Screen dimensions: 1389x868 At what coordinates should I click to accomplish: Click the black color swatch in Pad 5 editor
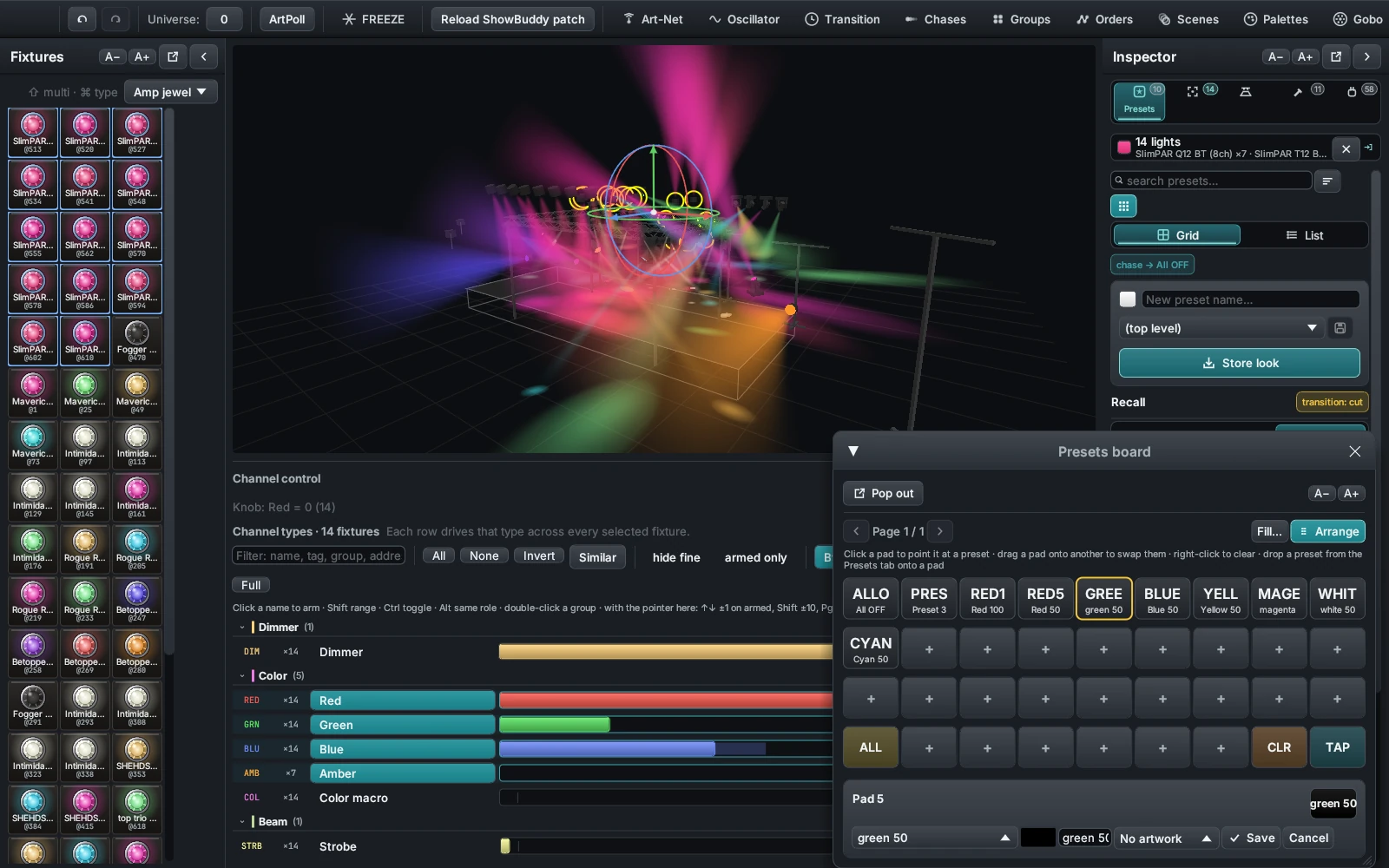(1037, 838)
